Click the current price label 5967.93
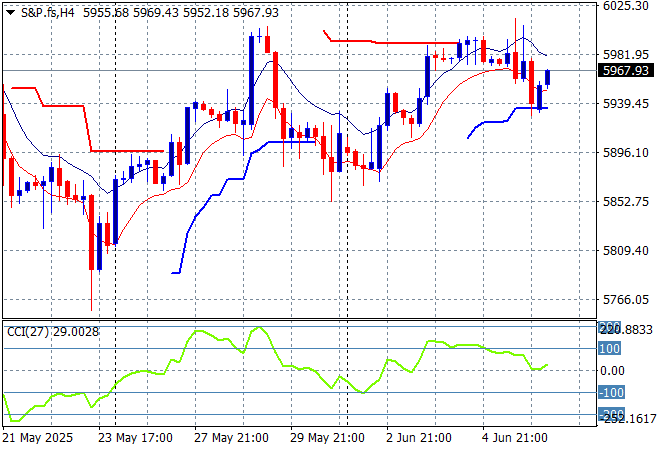Viewport: 660px width, 450px height. pyautogui.click(x=626, y=70)
